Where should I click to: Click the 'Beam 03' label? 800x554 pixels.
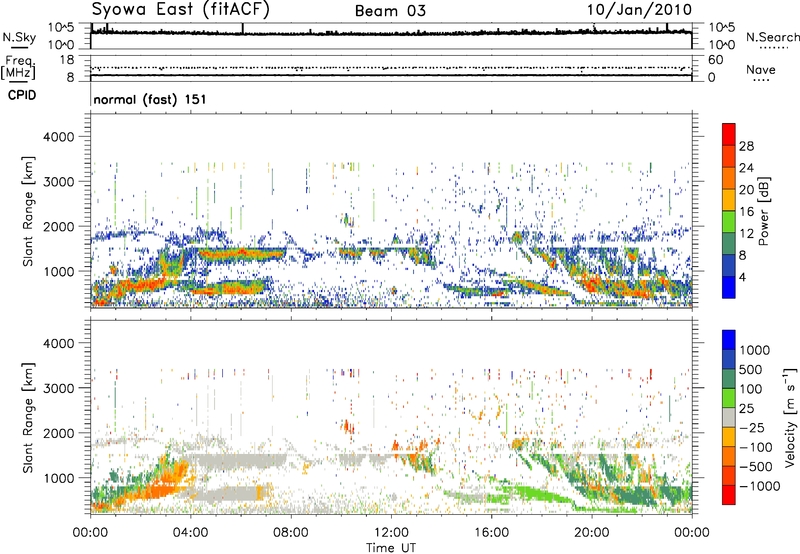click(390, 11)
